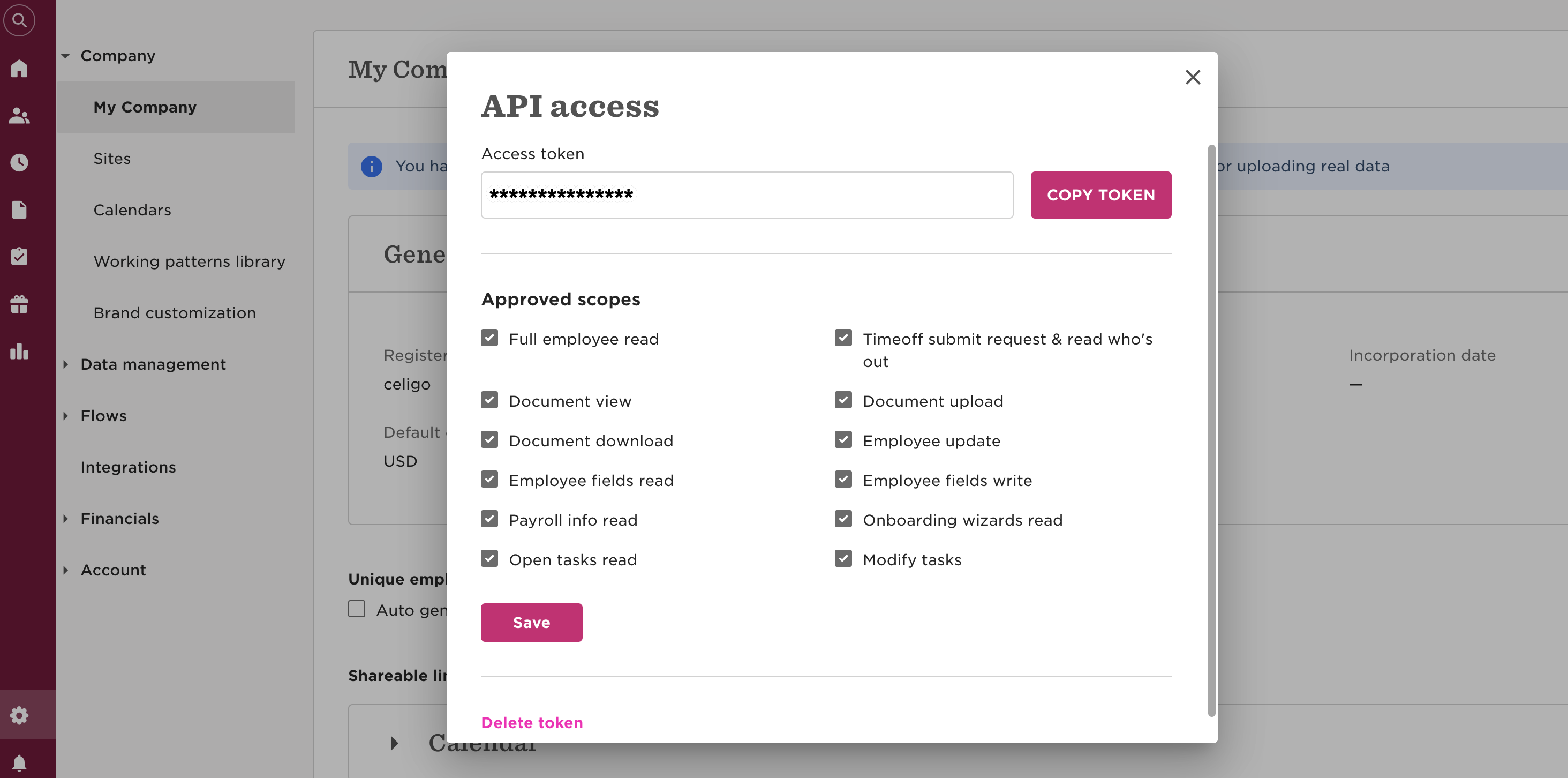
Task: Open the Integrations menu item
Action: 128,467
